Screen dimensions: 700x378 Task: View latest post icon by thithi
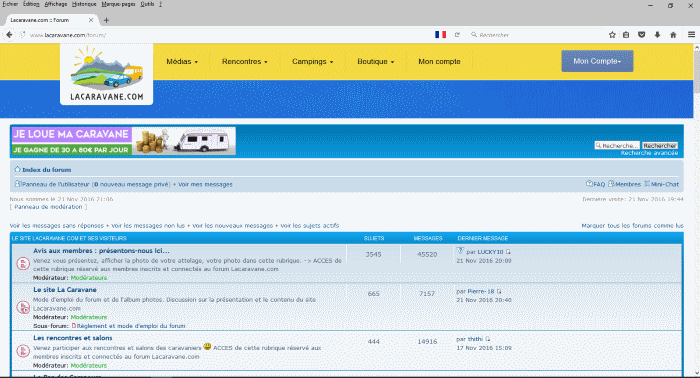(488, 339)
